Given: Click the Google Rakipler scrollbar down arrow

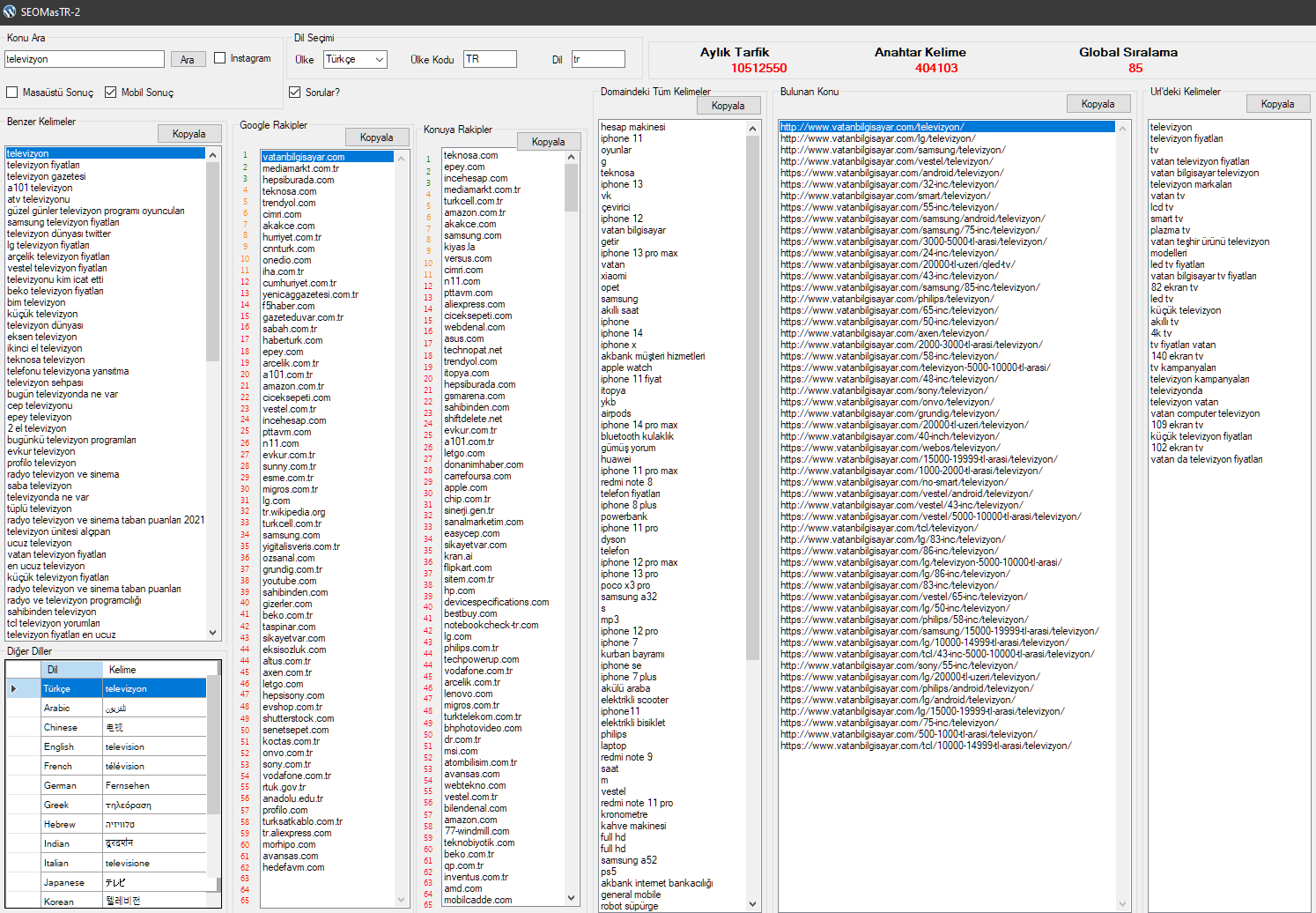Looking at the screenshot, I should coord(403,900).
